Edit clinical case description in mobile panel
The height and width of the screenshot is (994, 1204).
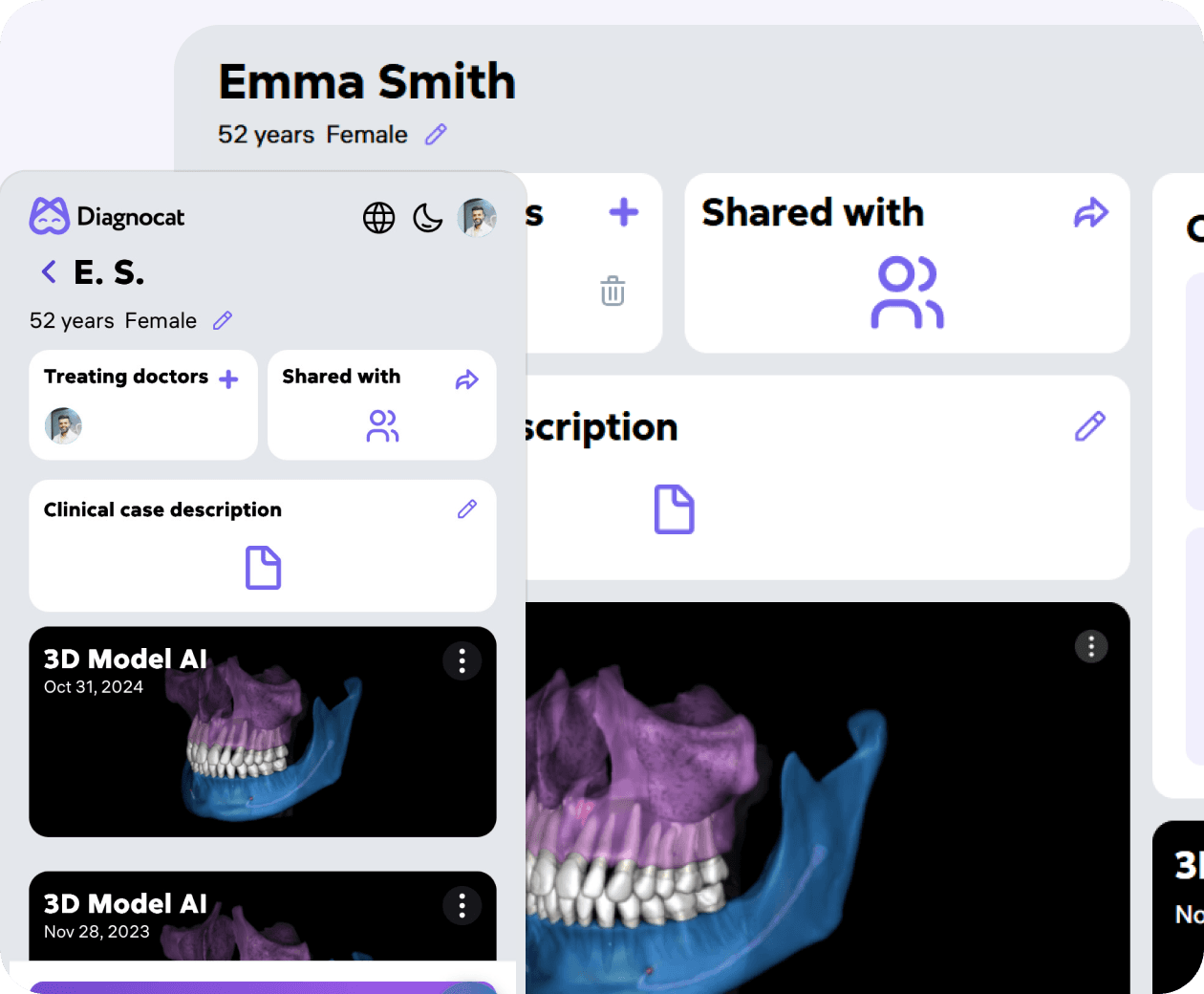[467, 509]
